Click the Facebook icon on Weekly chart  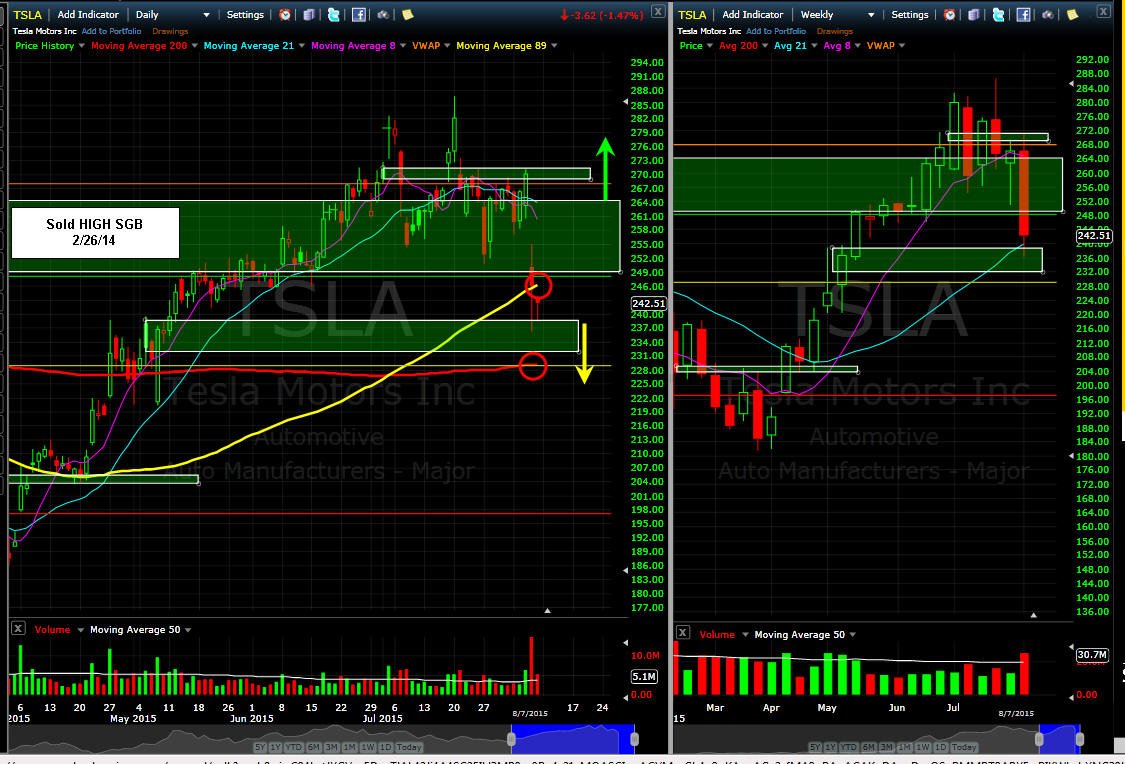pos(1023,14)
